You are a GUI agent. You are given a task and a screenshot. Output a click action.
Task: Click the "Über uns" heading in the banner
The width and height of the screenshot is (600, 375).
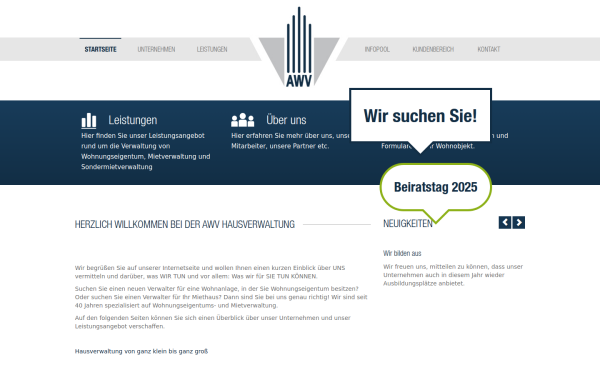point(286,120)
